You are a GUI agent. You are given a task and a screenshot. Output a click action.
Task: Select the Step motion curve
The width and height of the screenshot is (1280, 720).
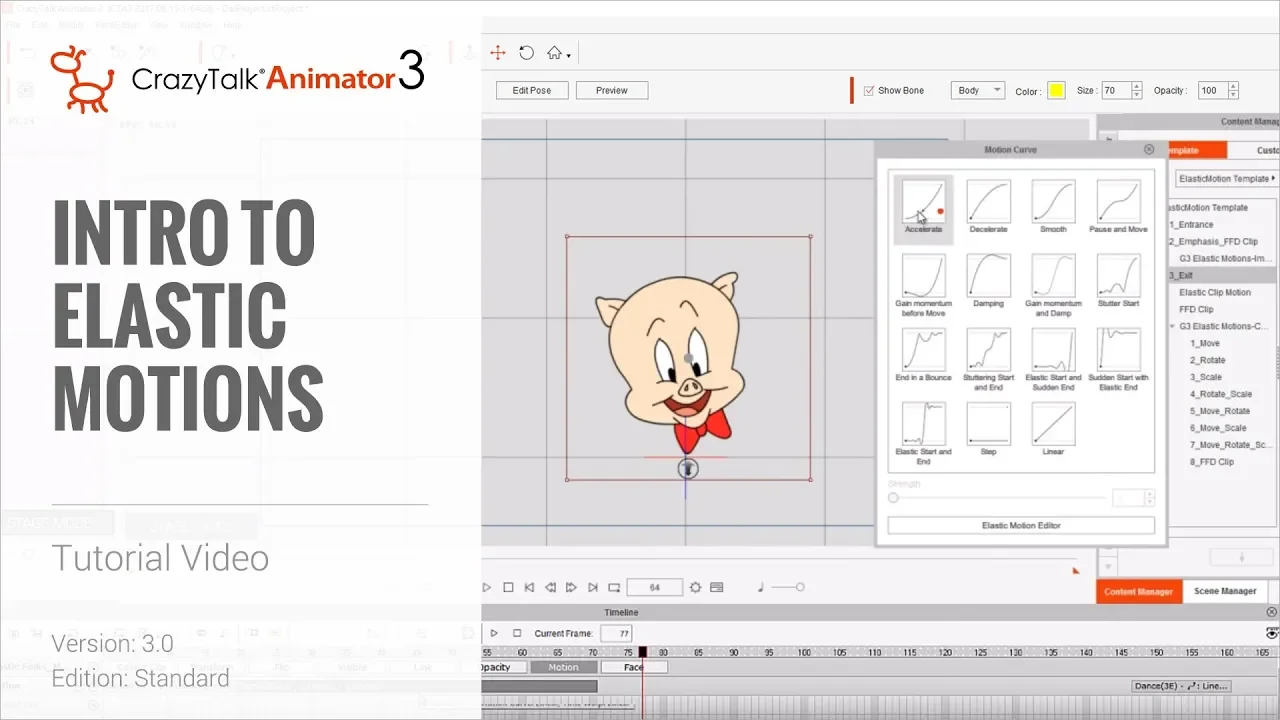click(988, 429)
